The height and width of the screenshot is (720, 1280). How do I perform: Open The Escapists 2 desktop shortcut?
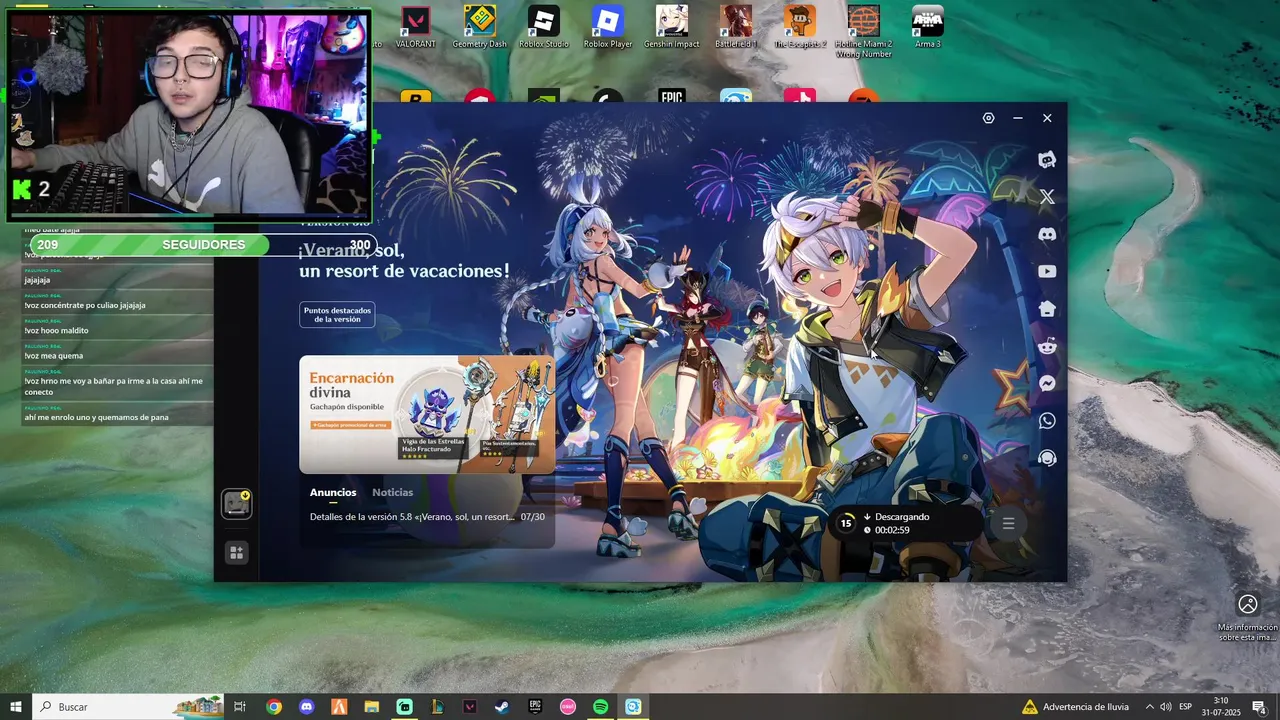[800, 27]
